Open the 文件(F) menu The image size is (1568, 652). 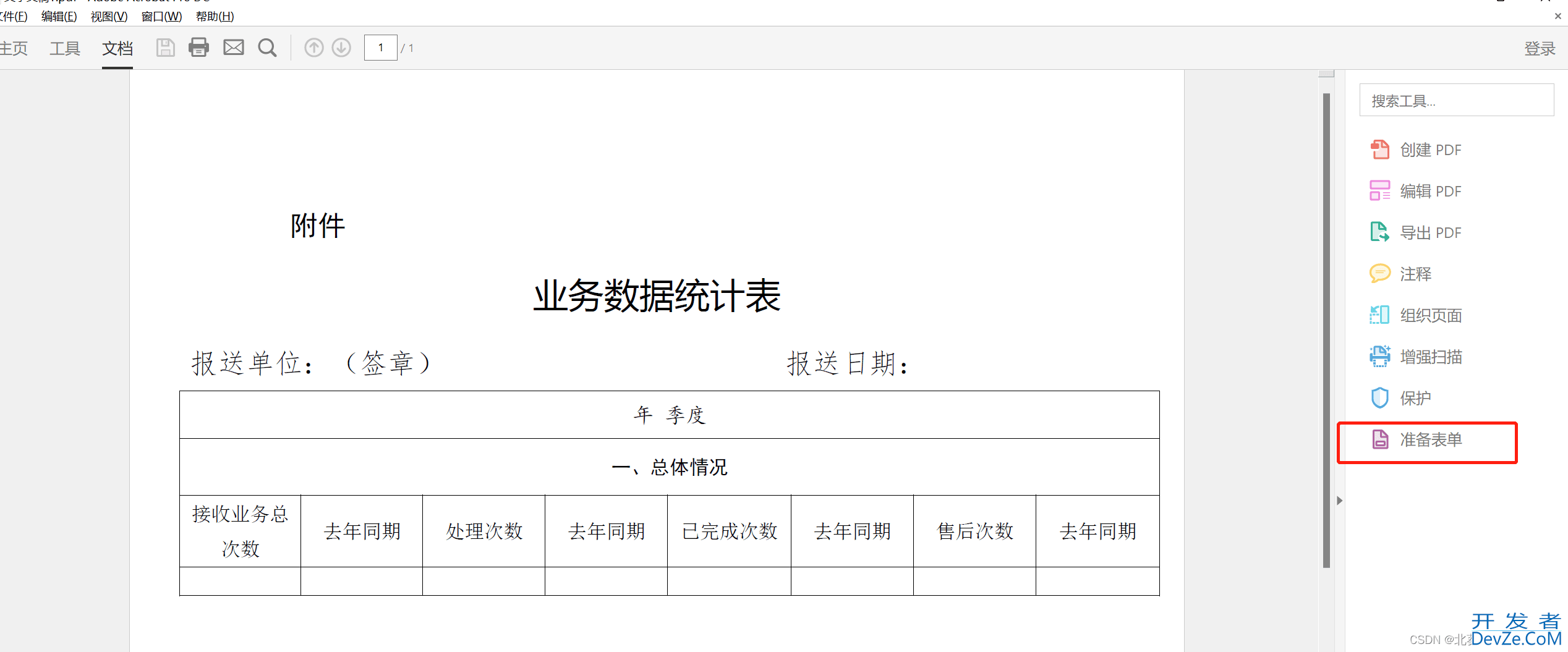pos(14,17)
